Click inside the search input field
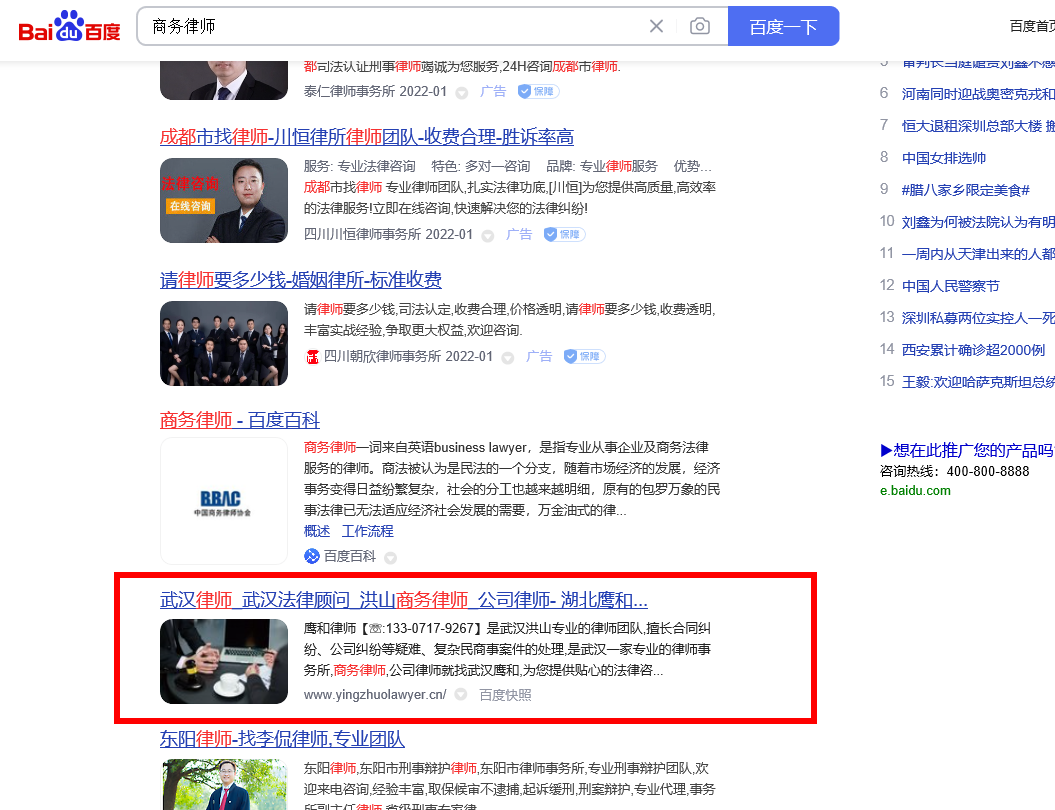This screenshot has height=810, width=1055. (x=400, y=26)
